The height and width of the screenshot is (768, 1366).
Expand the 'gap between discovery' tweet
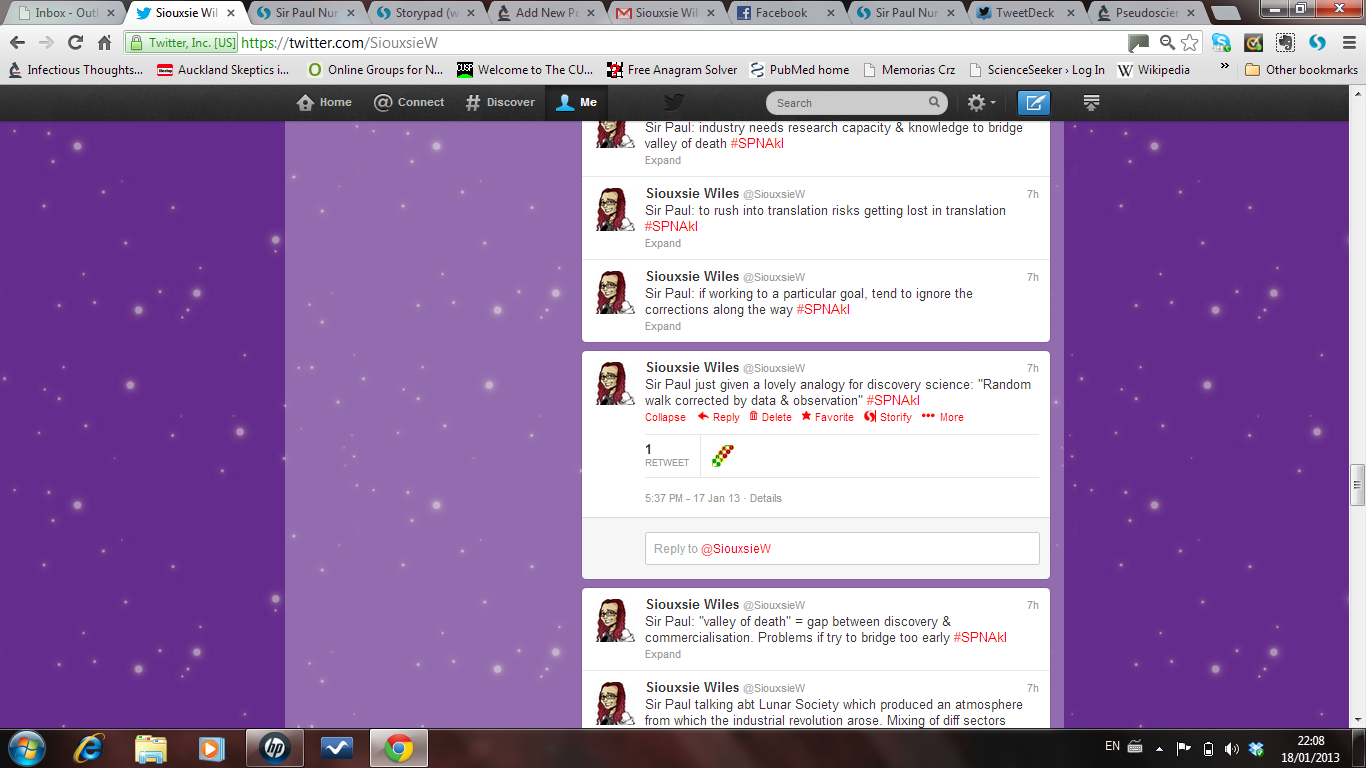click(663, 654)
